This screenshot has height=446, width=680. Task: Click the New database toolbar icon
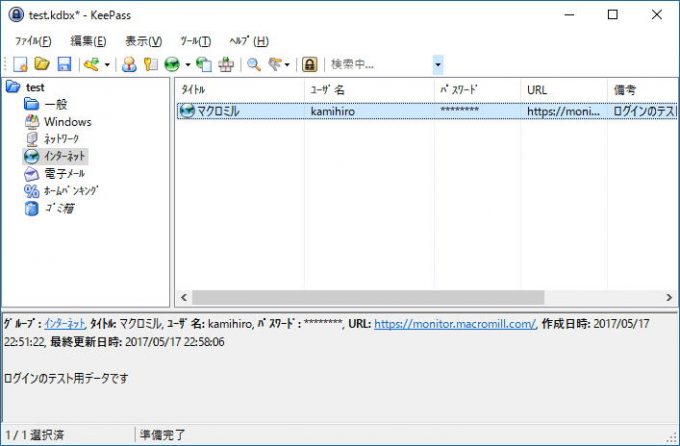click(20, 65)
